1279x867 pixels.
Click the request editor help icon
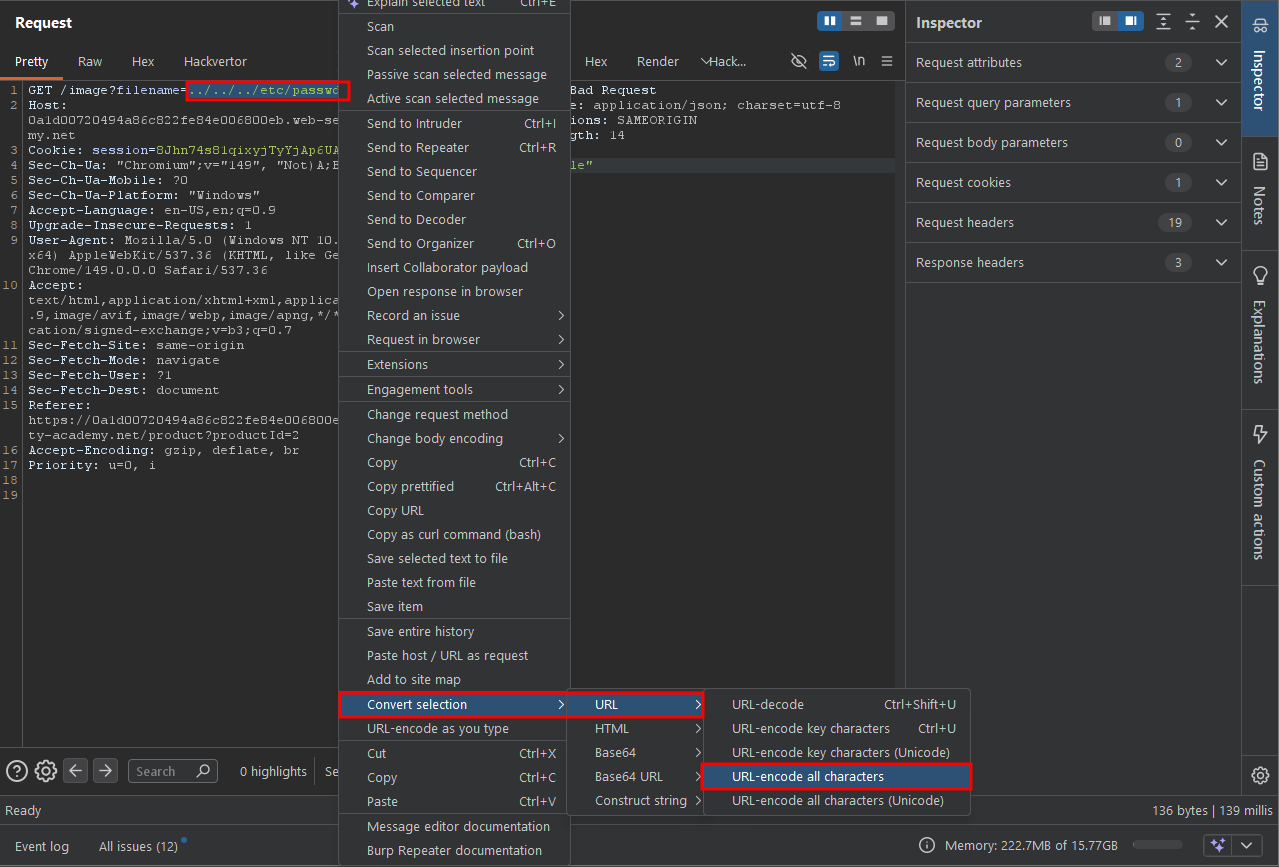pyautogui.click(x=17, y=771)
